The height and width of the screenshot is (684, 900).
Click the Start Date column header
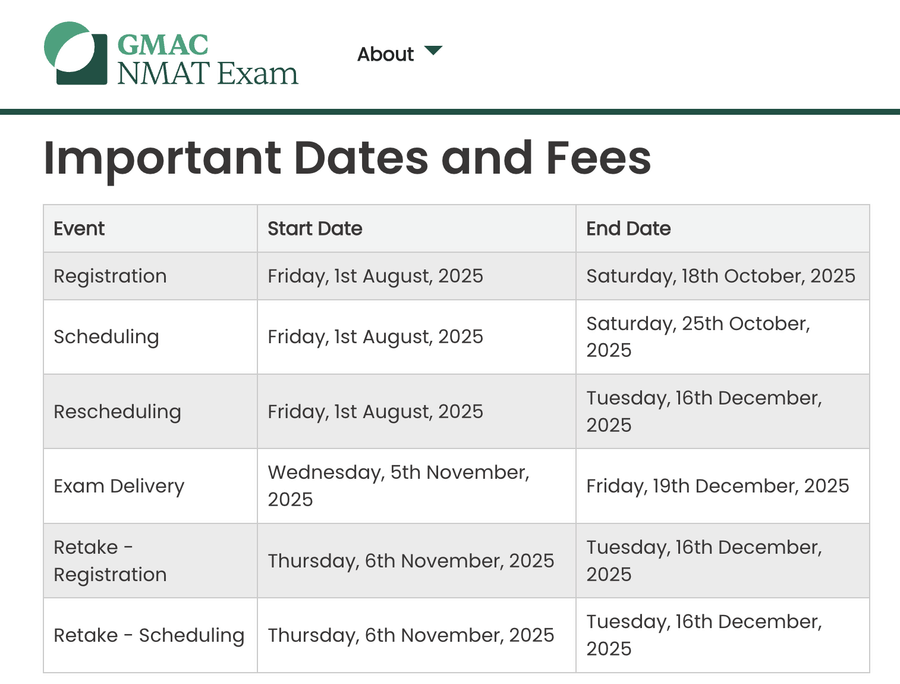314,228
